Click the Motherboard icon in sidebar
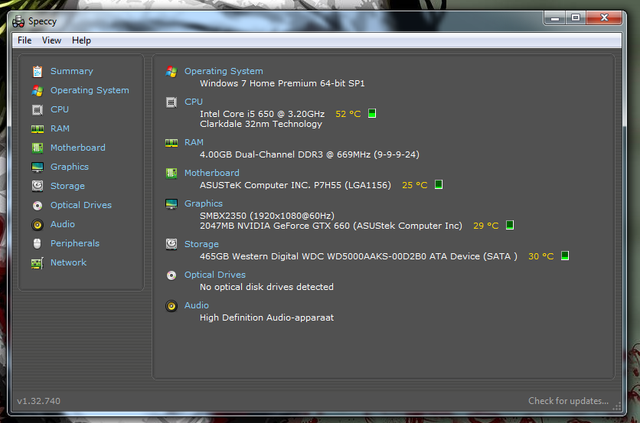The height and width of the screenshot is (423, 640). click(37, 148)
